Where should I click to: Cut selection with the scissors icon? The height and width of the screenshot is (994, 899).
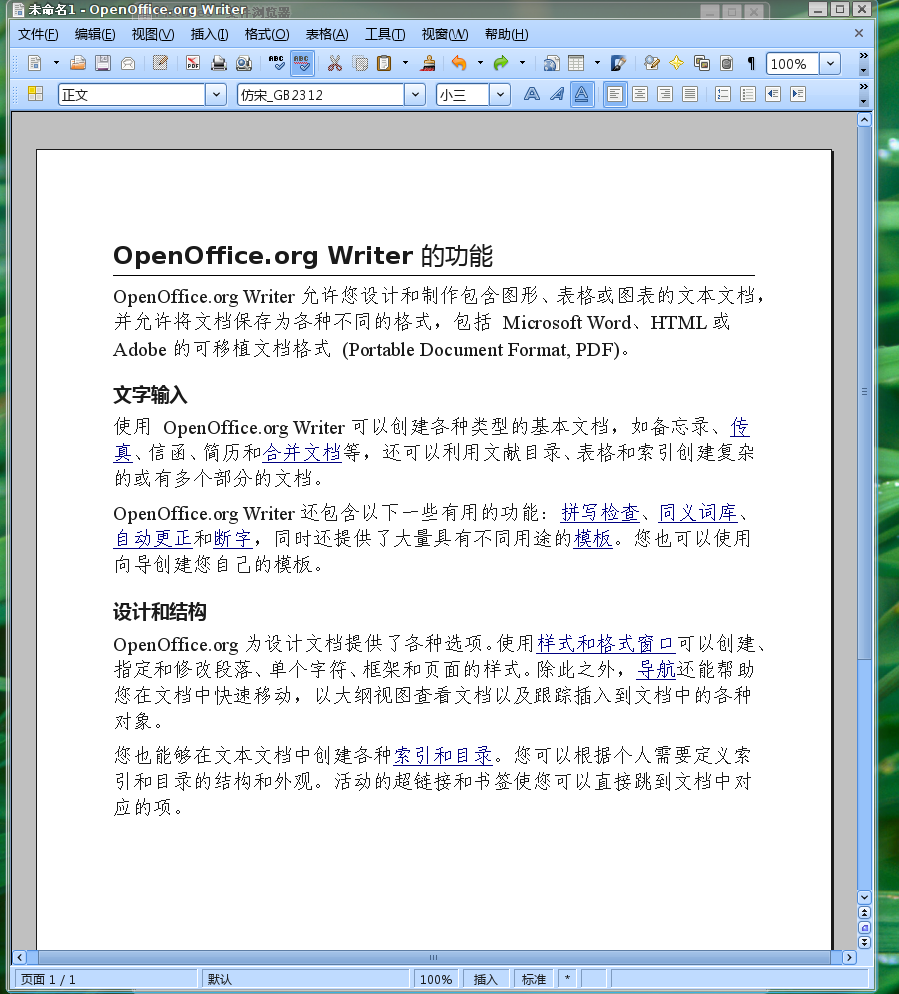(x=334, y=63)
